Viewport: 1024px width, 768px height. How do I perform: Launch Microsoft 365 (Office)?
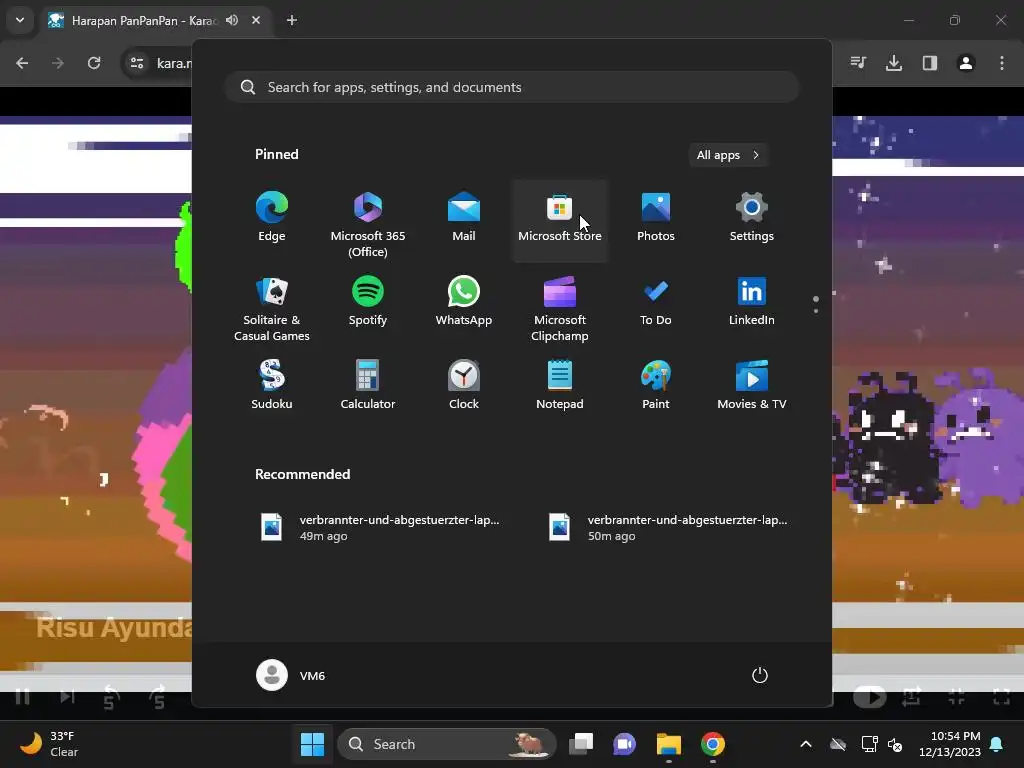point(368,223)
